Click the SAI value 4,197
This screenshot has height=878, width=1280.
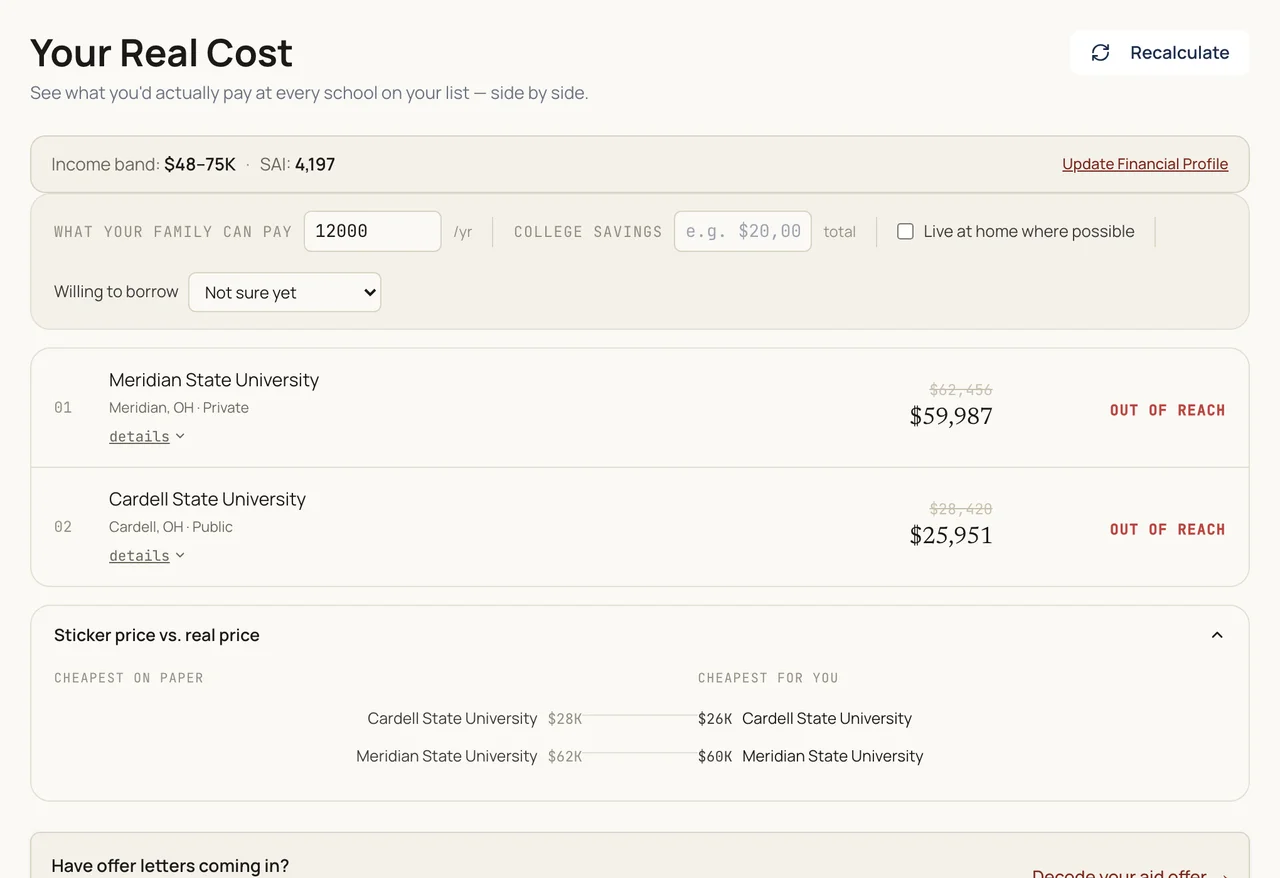pyautogui.click(x=315, y=164)
